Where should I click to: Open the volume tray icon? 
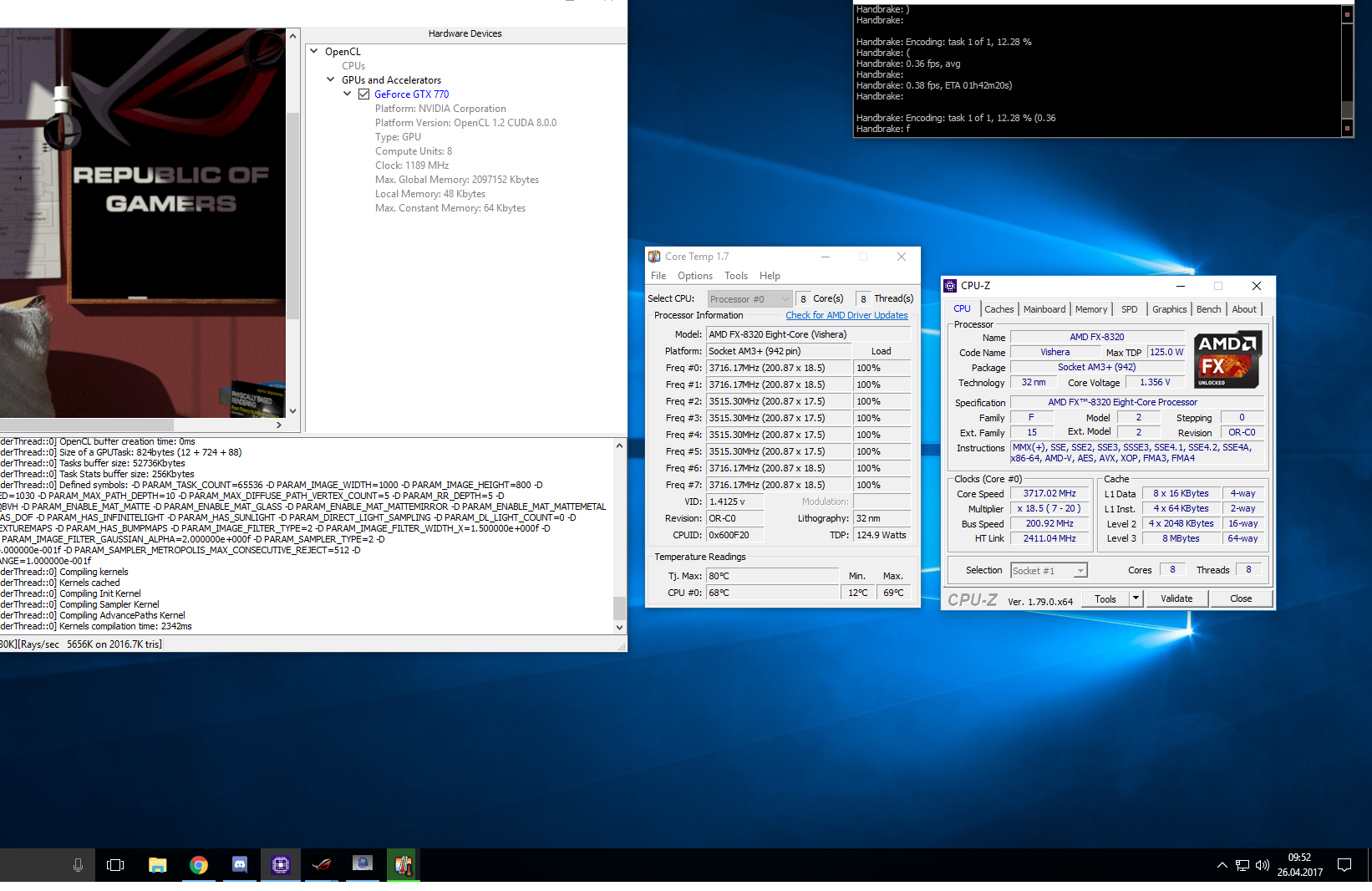[1262, 865]
